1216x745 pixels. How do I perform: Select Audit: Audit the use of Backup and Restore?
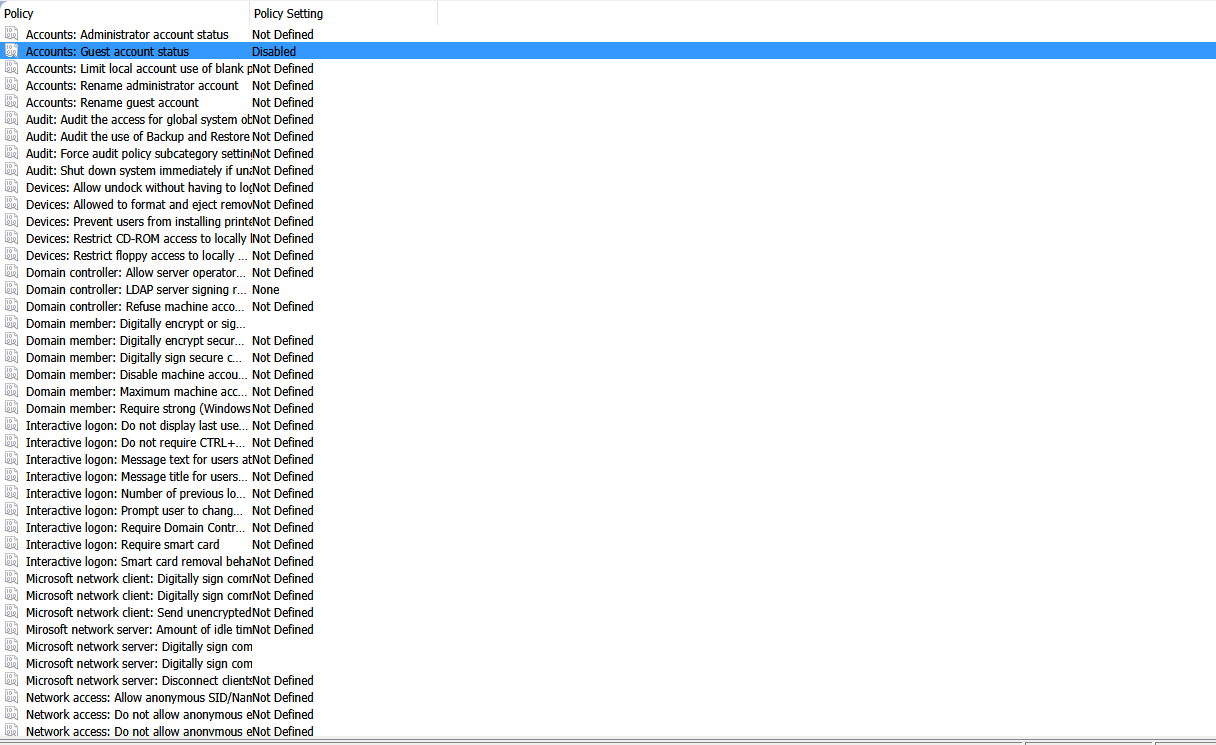coord(138,136)
